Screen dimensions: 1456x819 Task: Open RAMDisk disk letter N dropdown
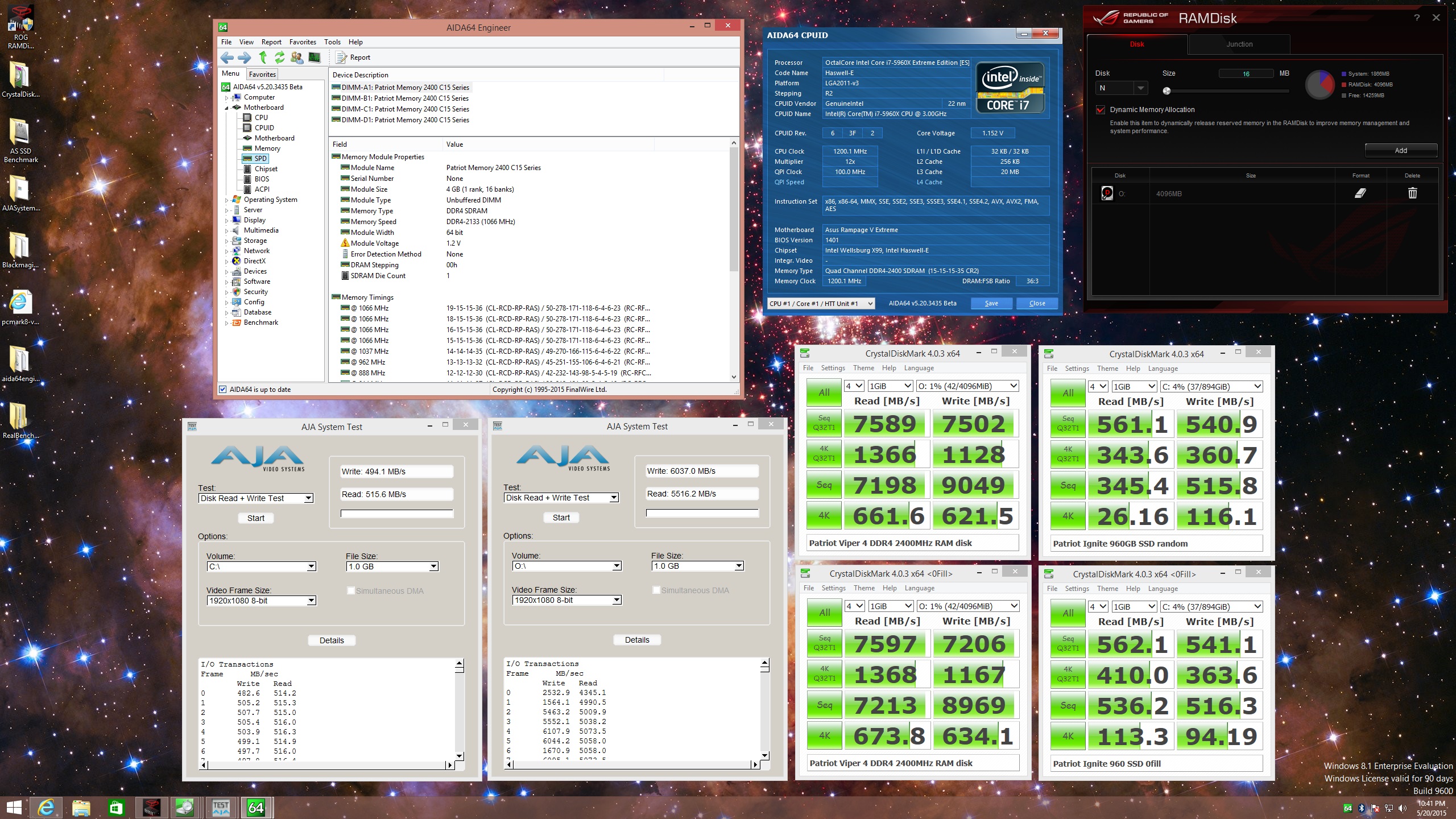pos(1120,88)
